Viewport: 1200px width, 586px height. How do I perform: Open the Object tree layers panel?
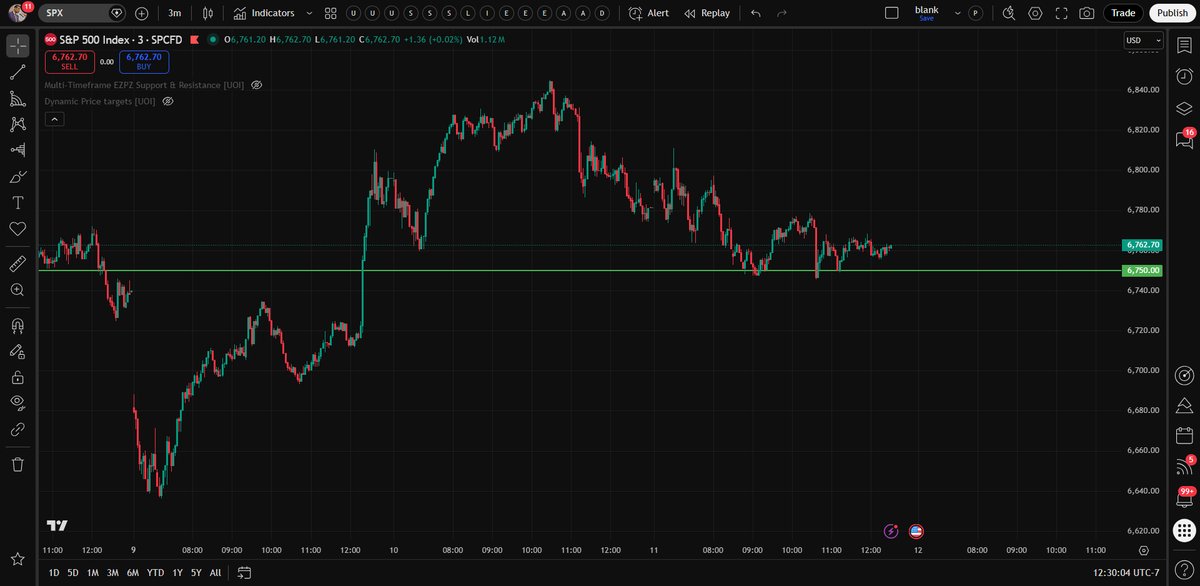[1184, 108]
